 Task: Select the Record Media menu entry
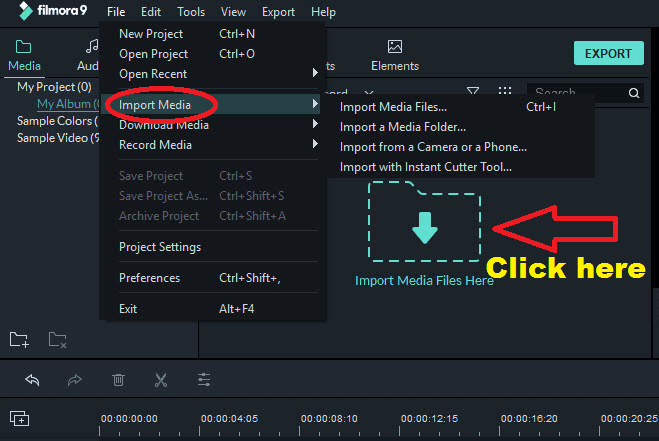tap(211, 145)
